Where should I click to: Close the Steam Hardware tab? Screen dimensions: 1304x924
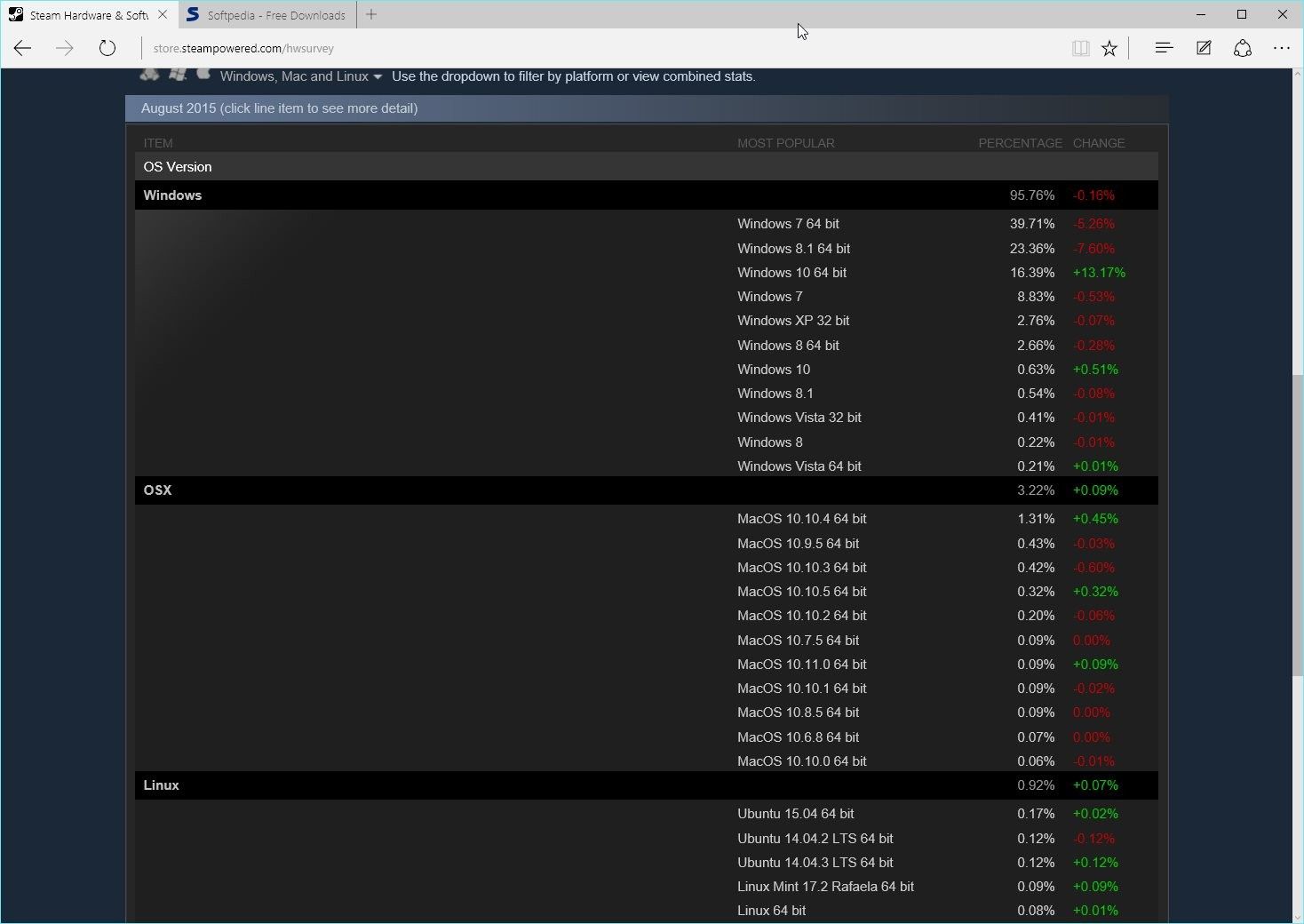tap(163, 15)
